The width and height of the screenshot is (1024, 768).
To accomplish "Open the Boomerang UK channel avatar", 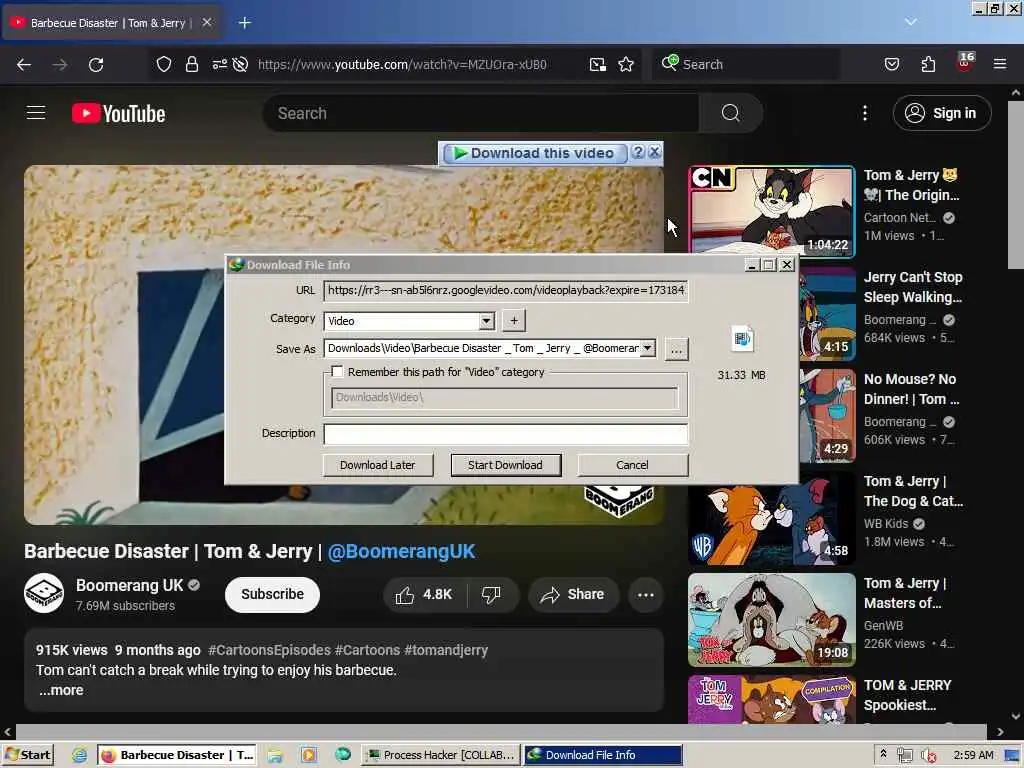I will (44, 594).
